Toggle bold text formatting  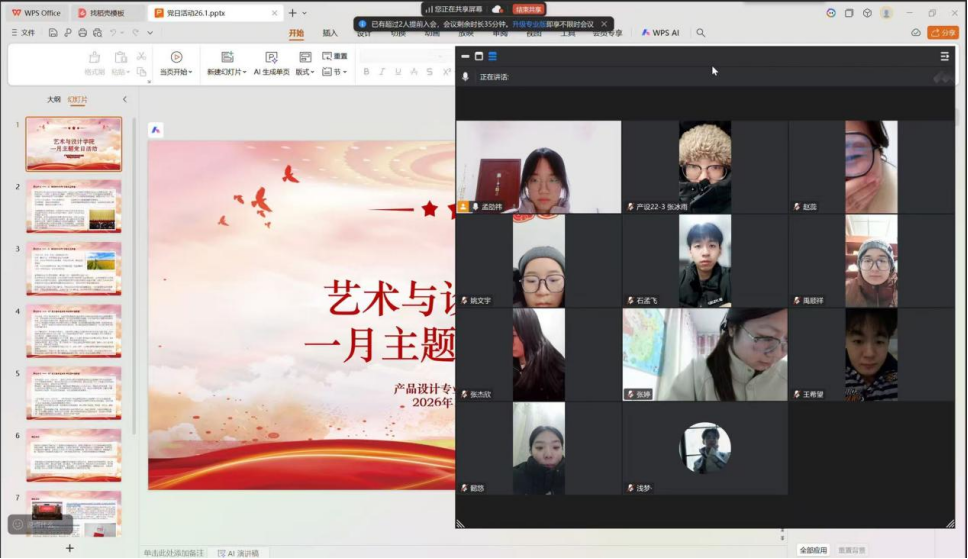pyautogui.click(x=367, y=72)
